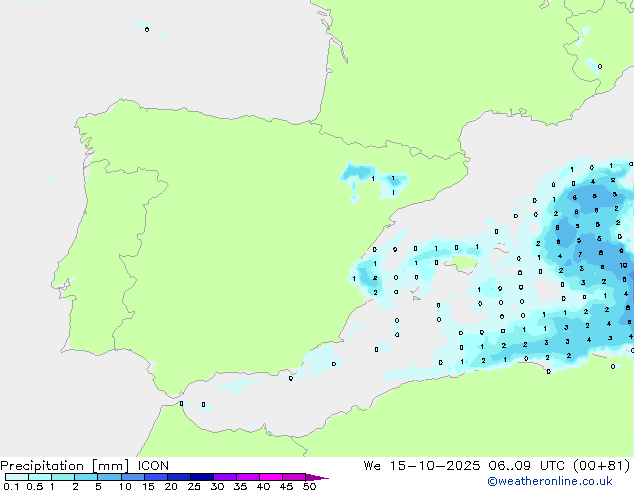
Task: Click the 1–2 mm legend swatch
Action: click(x=63, y=477)
